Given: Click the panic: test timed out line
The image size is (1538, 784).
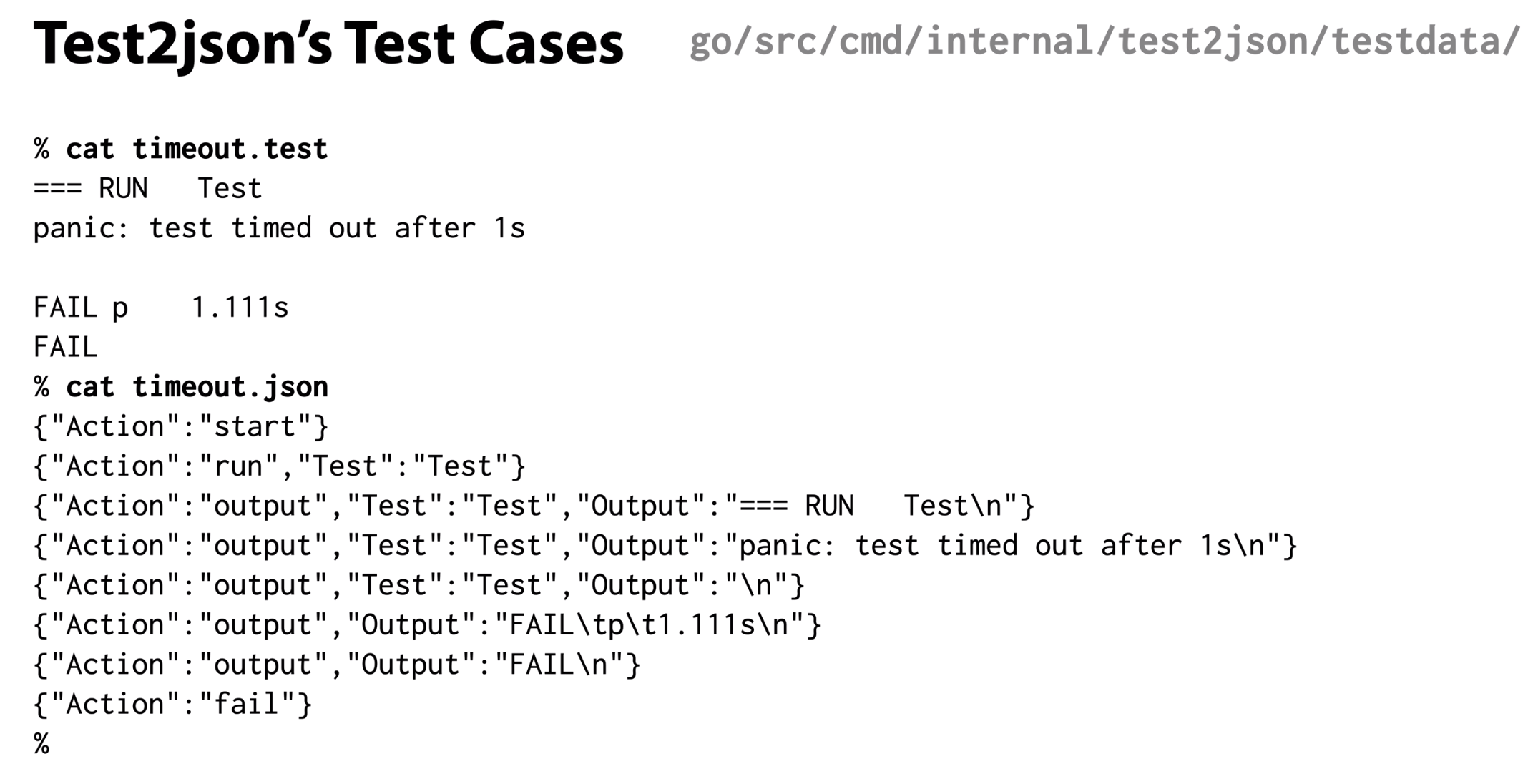Looking at the screenshot, I should pos(279,229).
